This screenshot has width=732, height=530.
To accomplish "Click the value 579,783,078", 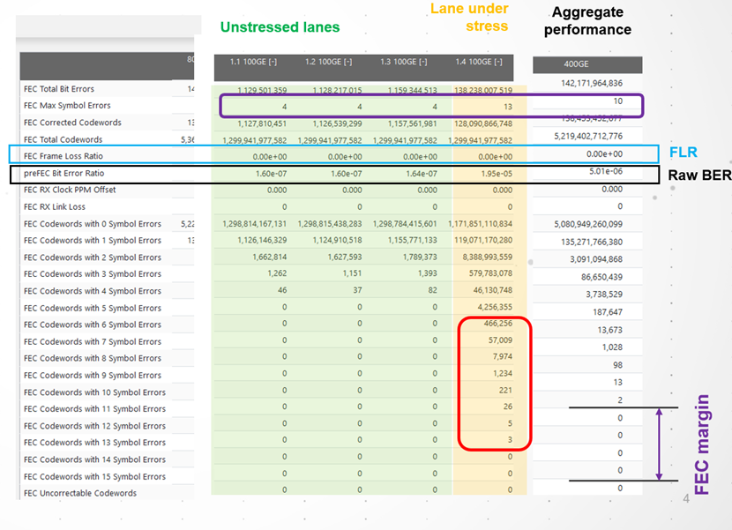I will (491, 273).
